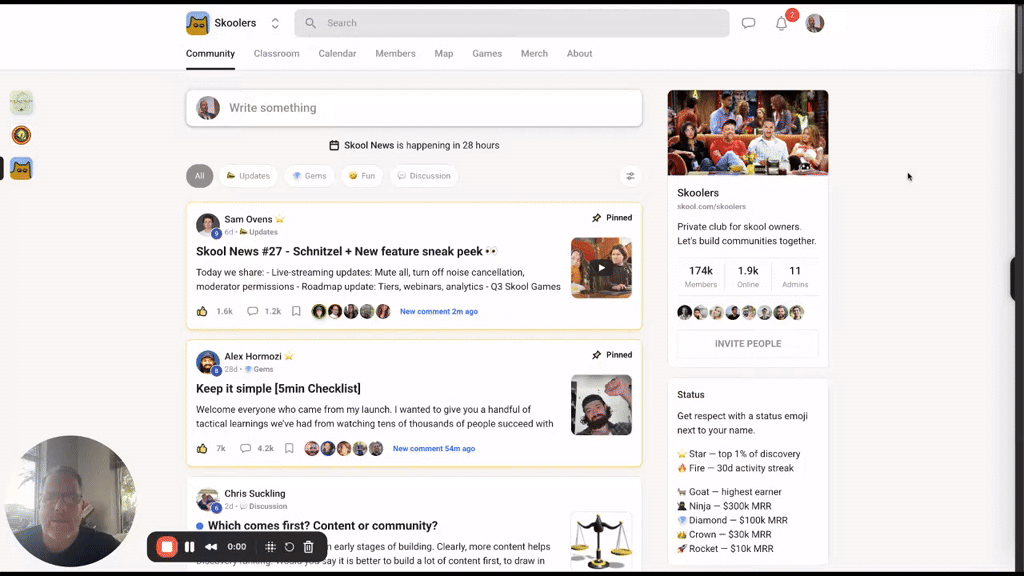Screen dimensions: 1024x576
Task: Click the 174k Members stat
Action: point(701,276)
